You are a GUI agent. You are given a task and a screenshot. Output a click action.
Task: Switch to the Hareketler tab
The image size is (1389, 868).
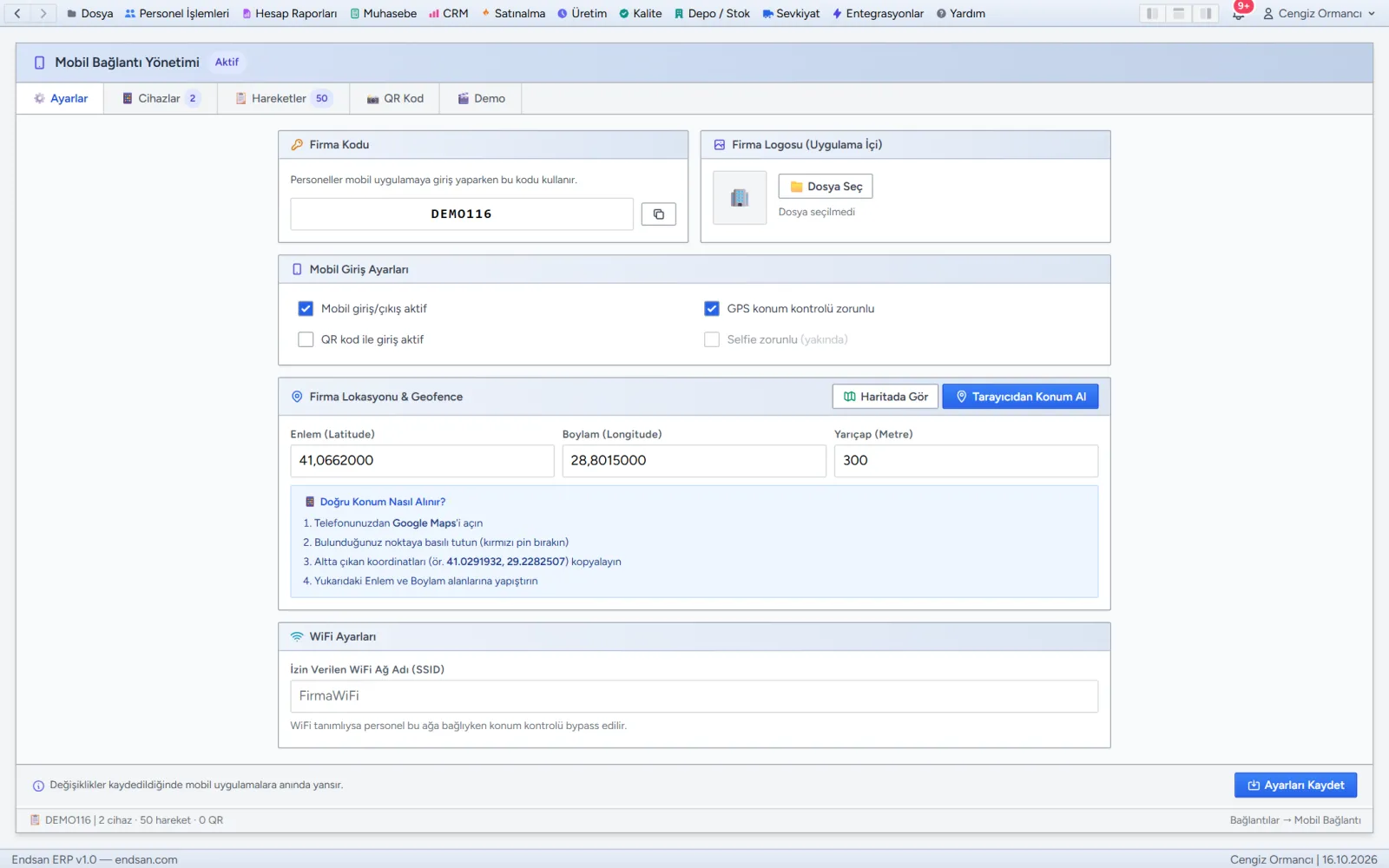click(283, 98)
